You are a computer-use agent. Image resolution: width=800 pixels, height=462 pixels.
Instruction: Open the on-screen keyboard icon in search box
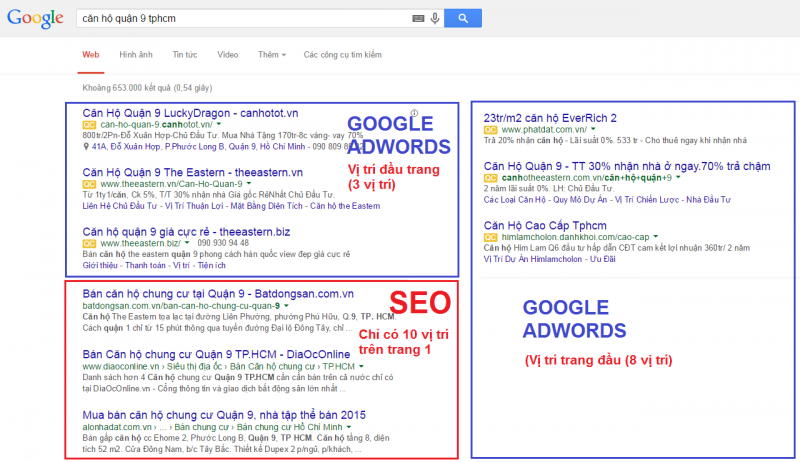point(418,18)
